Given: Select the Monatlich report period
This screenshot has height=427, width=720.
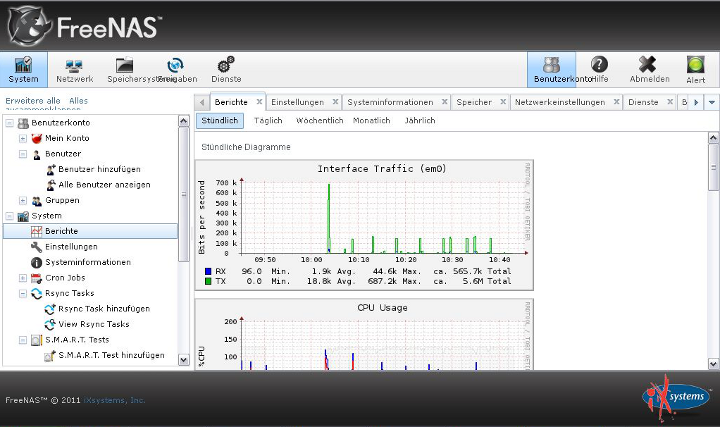Looking at the screenshot, I should pyautogui.click(x=371, y=121).
